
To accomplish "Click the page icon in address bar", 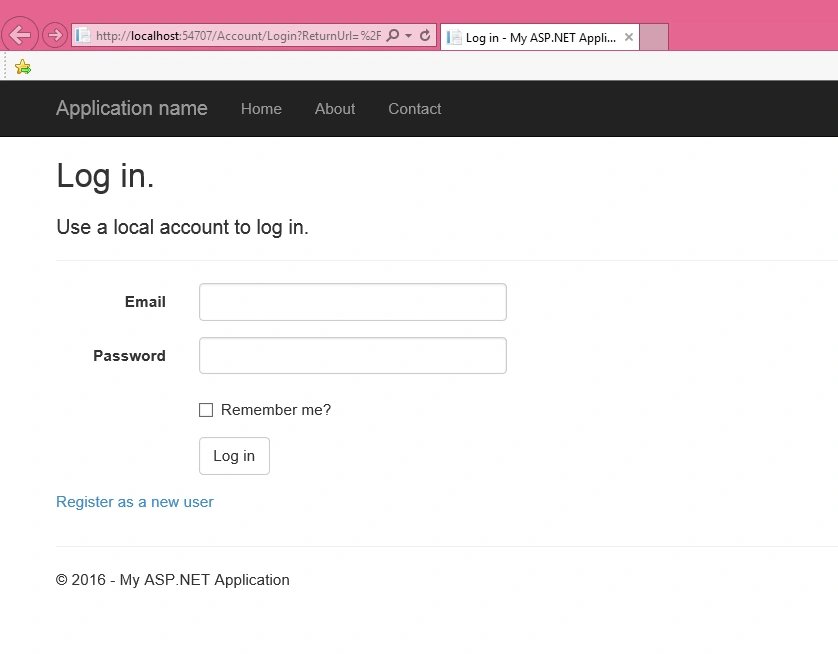I will 83,36.
